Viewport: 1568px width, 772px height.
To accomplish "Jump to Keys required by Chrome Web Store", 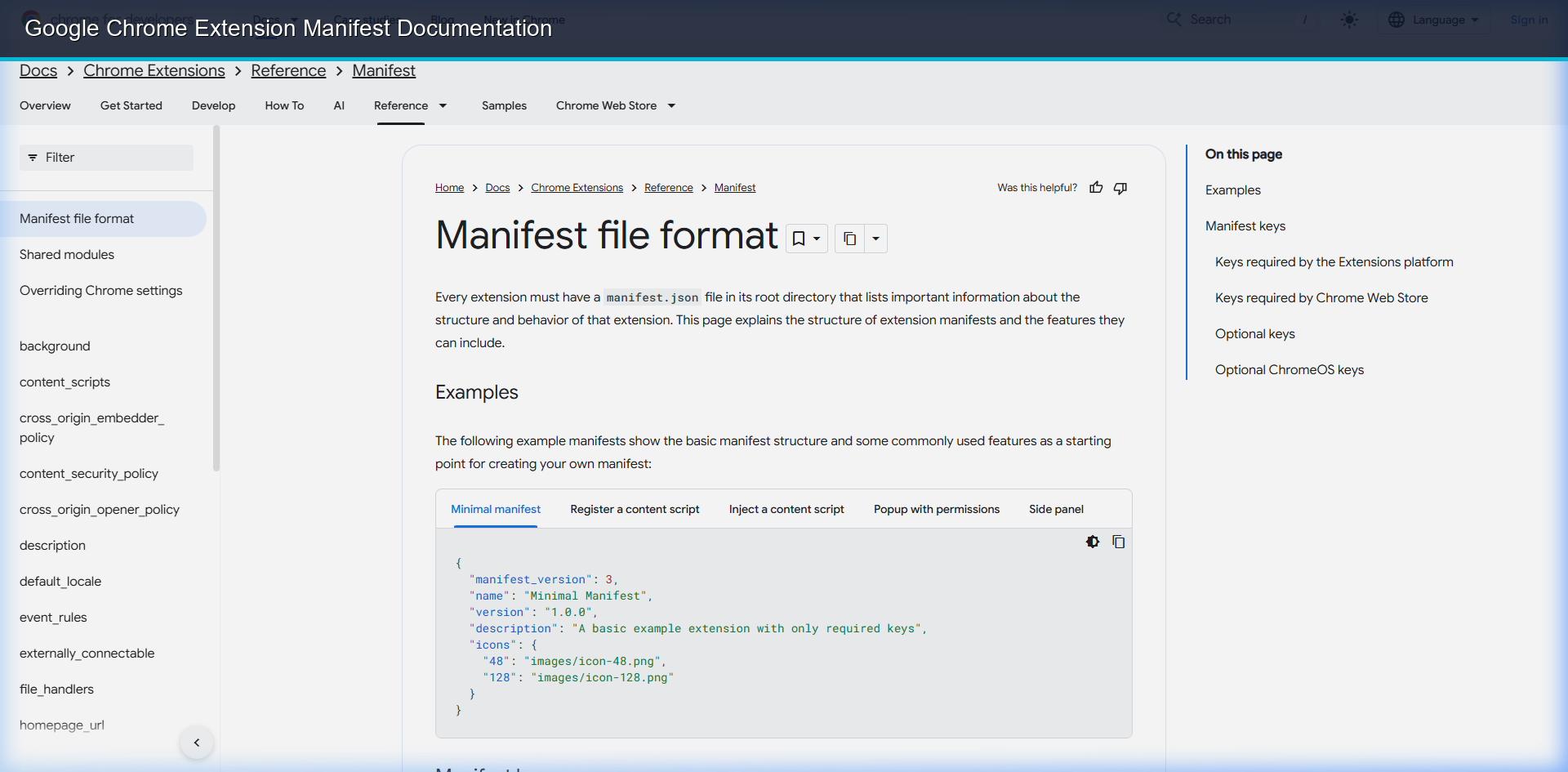I will pos(1321,298).
